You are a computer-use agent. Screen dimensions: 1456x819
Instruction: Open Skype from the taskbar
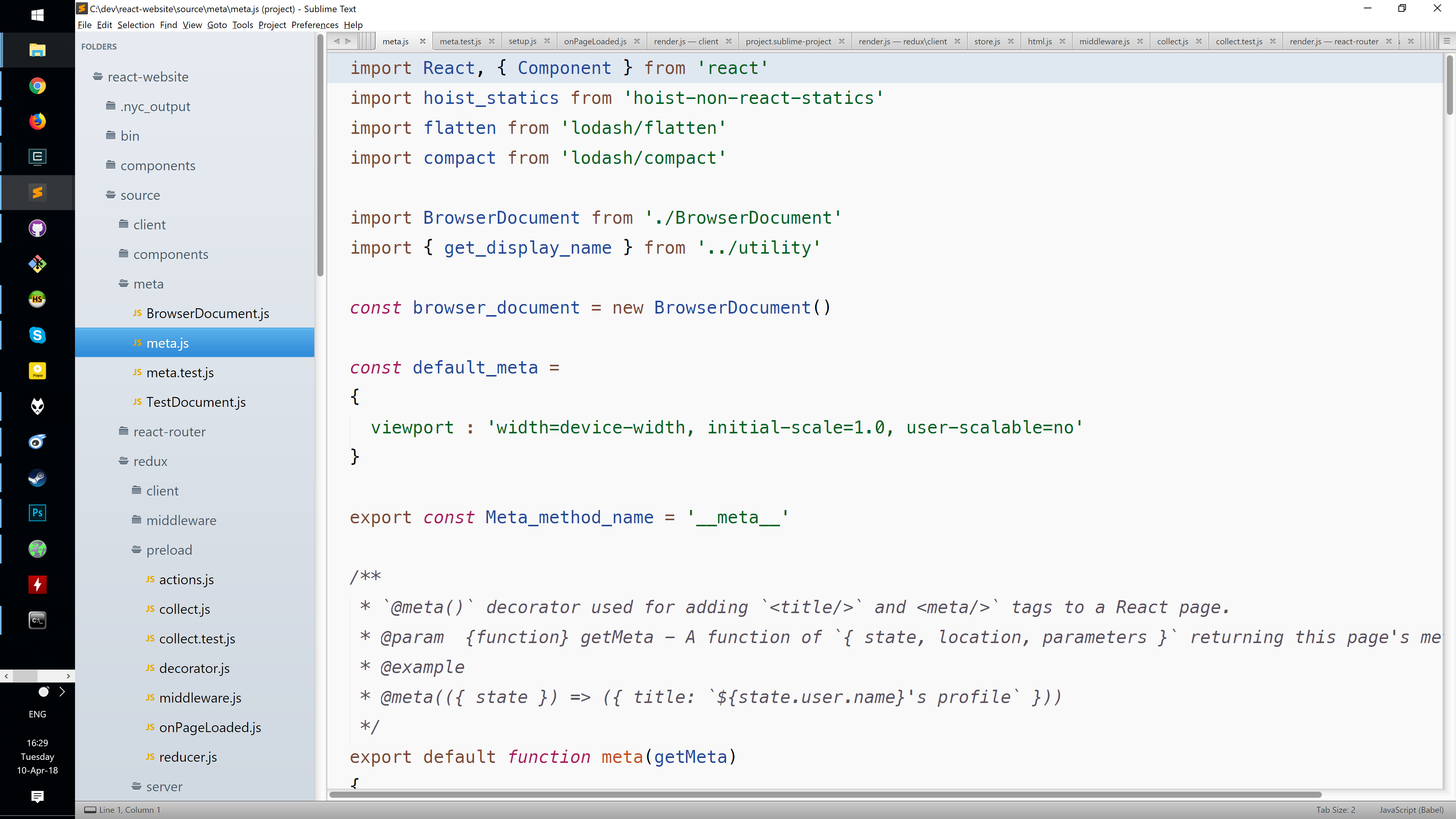click(x=37, y=334)
